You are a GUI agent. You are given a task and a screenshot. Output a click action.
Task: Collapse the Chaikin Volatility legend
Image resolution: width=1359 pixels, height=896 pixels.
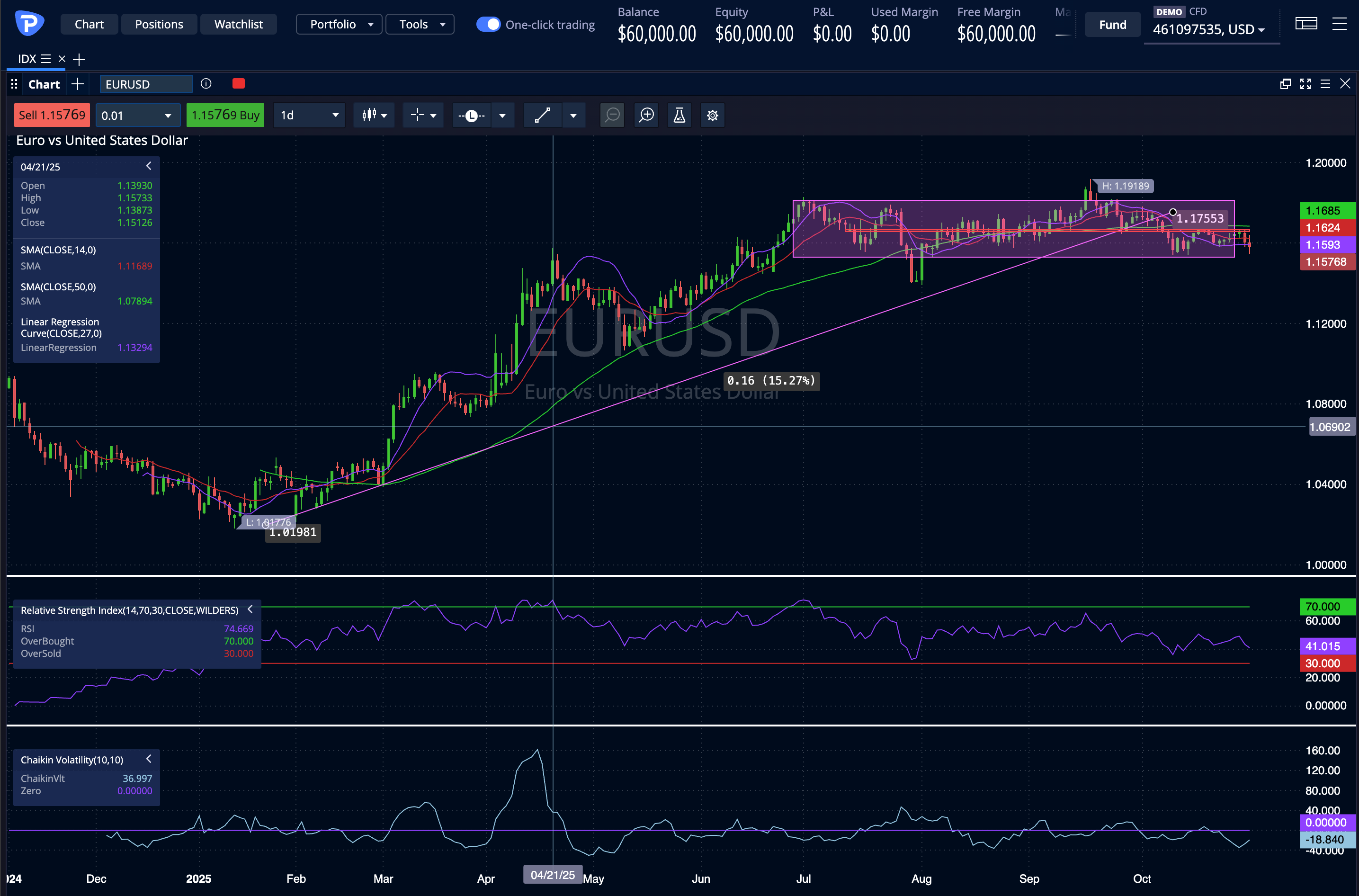tap(149, 759)
